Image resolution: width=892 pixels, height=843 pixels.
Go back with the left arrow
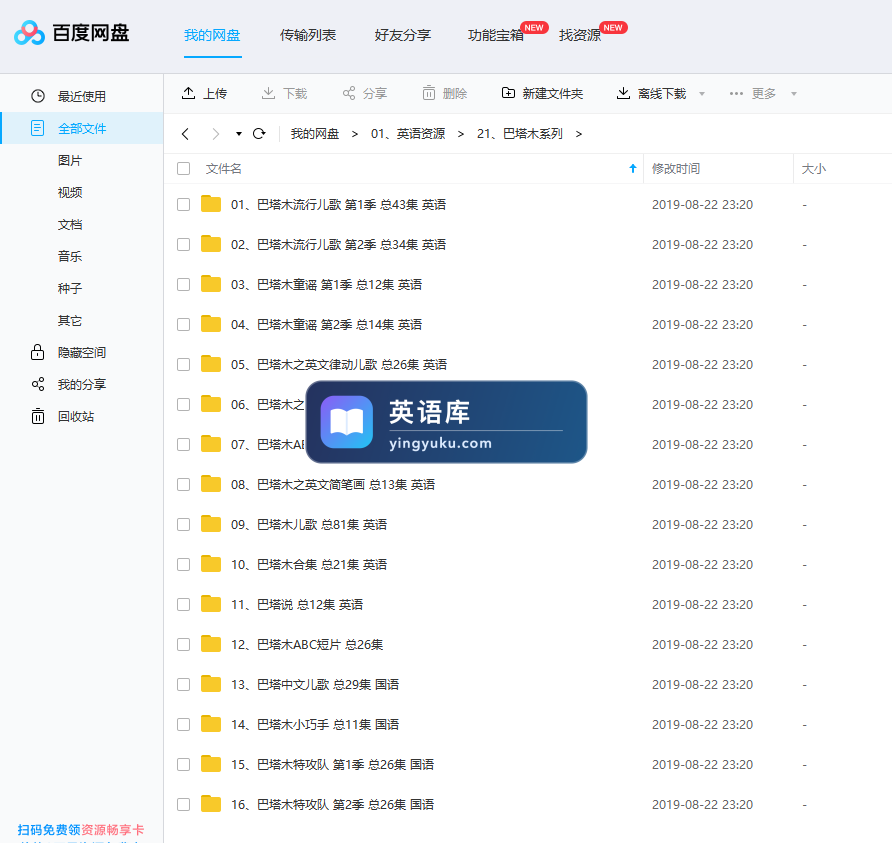tap(185, 134)
